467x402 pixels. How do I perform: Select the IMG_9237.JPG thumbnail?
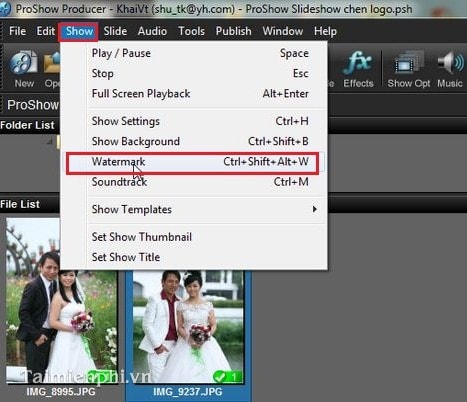pos(188,326)
